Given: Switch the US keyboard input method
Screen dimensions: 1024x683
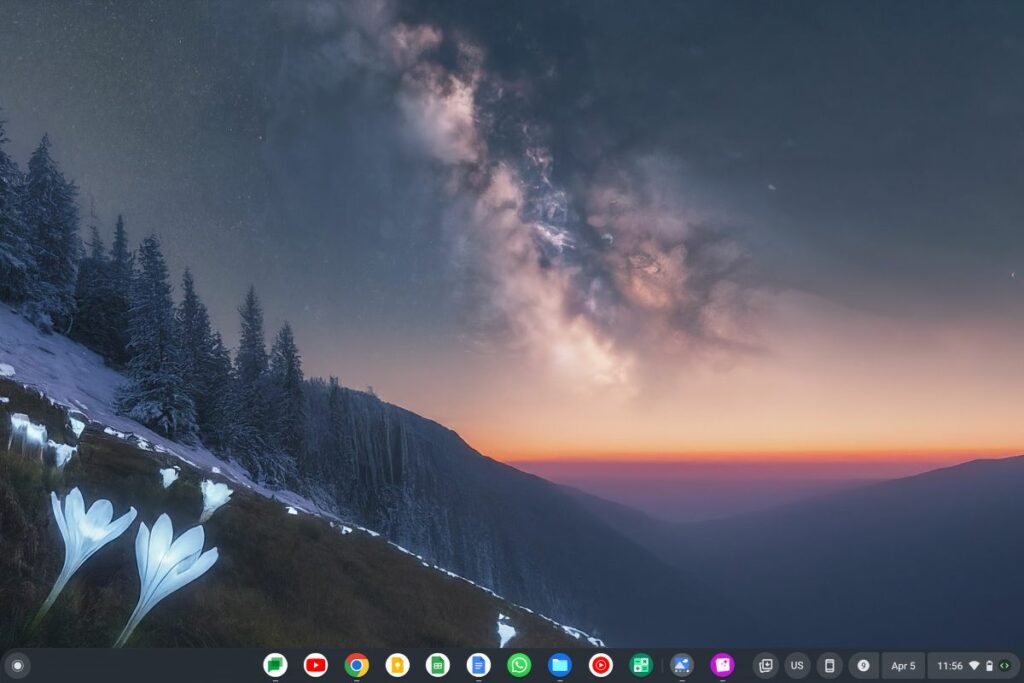Looking at the screenshot, I should click(x=797, y=665).
